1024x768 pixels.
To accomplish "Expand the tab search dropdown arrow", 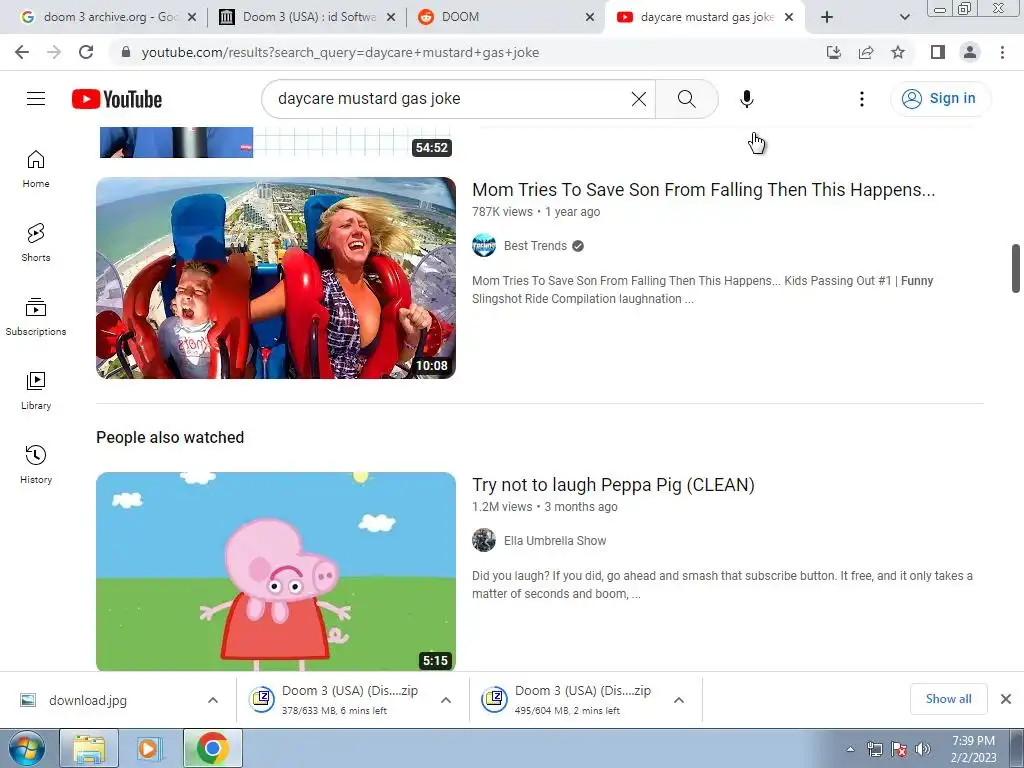I will [904, 17].
